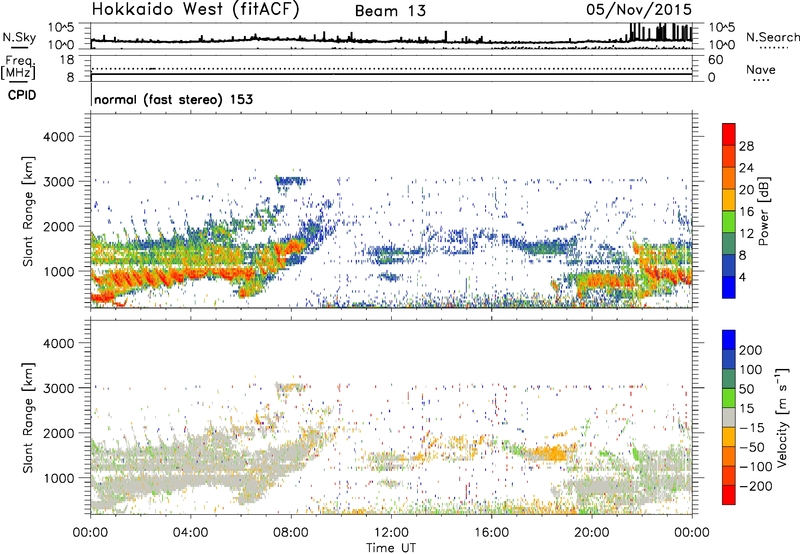Click power colorbar label '16'
Image resolution: width=800 pixels, height=554 pixels.
(x=746, y=212)
